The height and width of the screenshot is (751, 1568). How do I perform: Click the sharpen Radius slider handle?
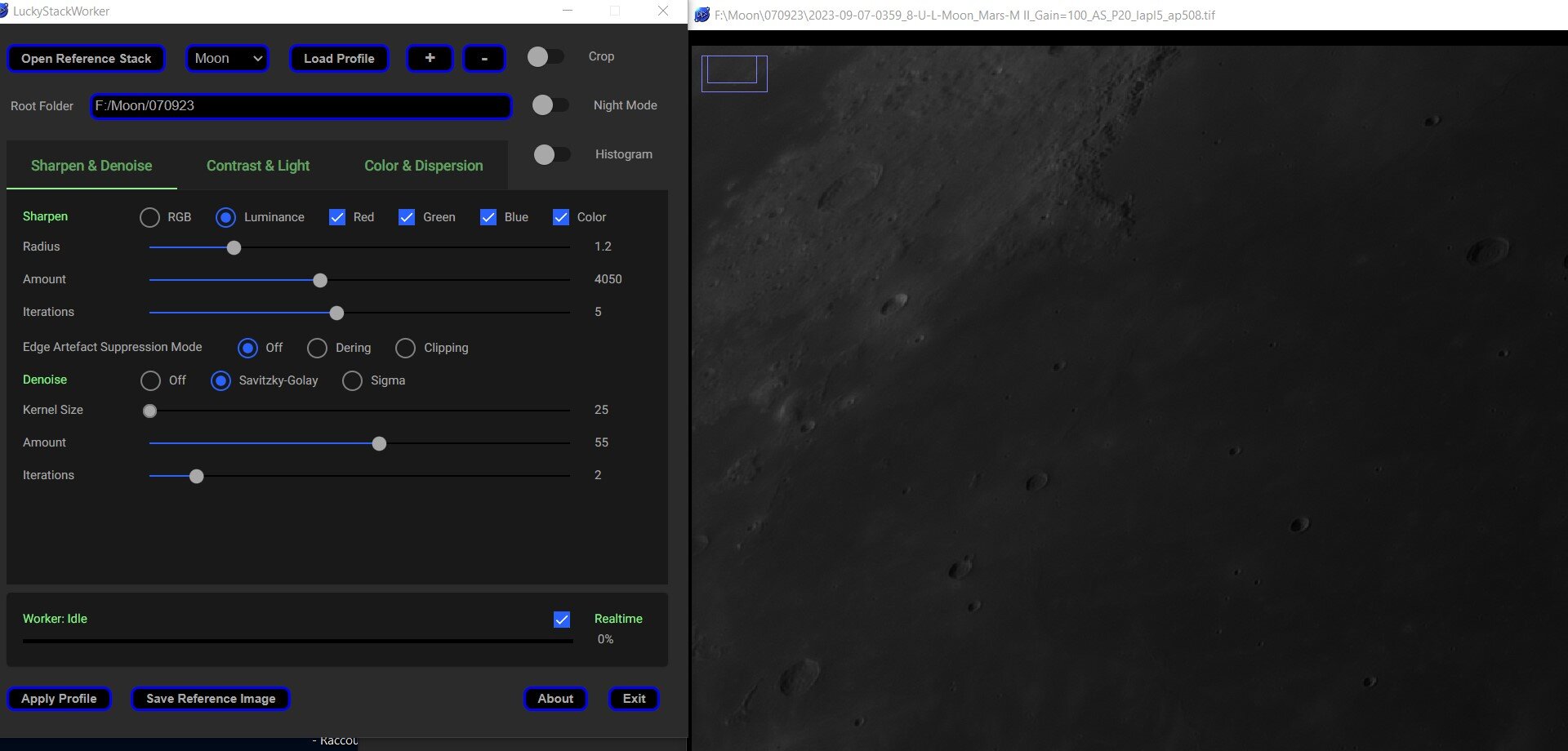coord(234,247)
